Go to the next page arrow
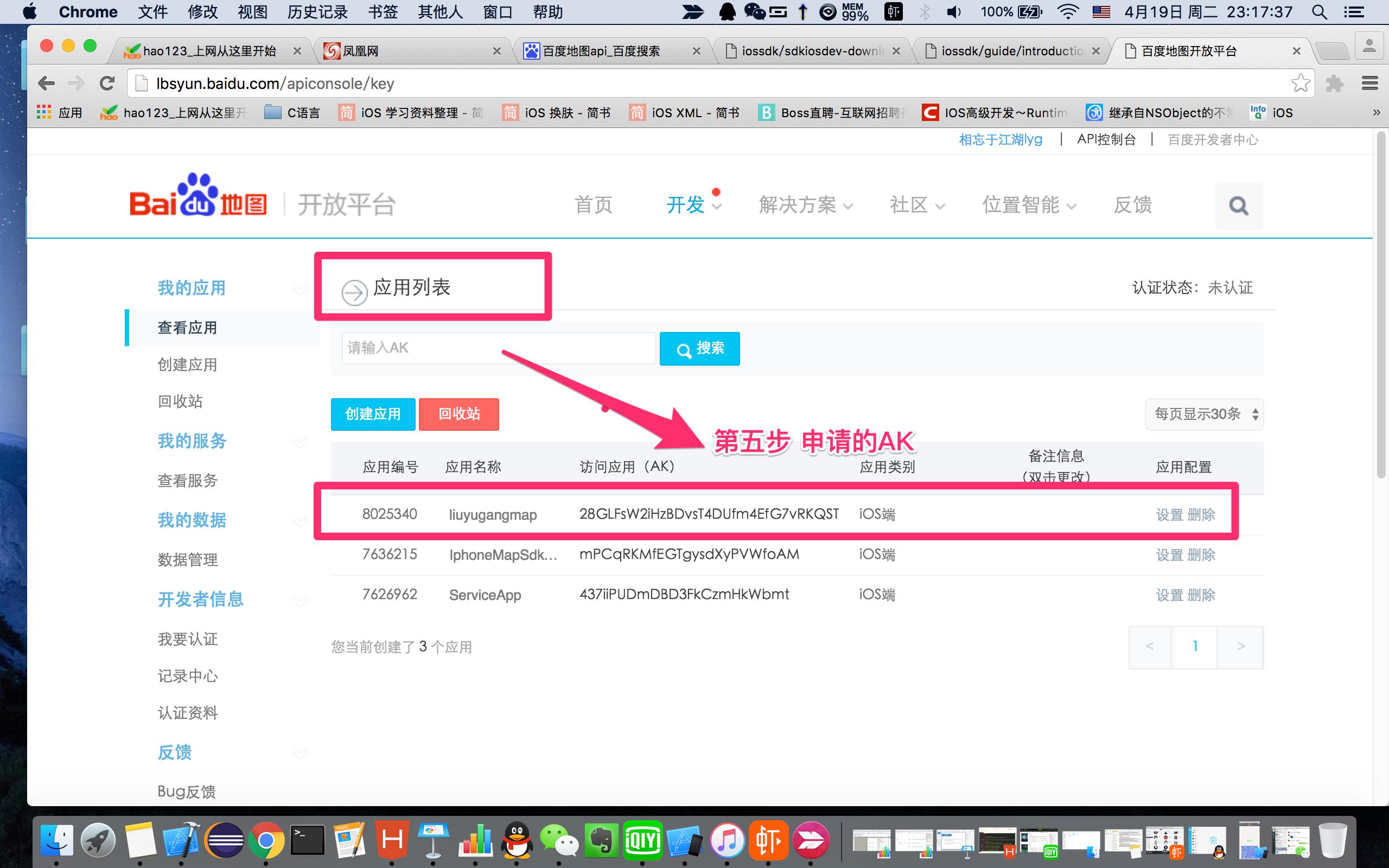Viewport: 1389px width, 868px height. tap(1240, 647)
